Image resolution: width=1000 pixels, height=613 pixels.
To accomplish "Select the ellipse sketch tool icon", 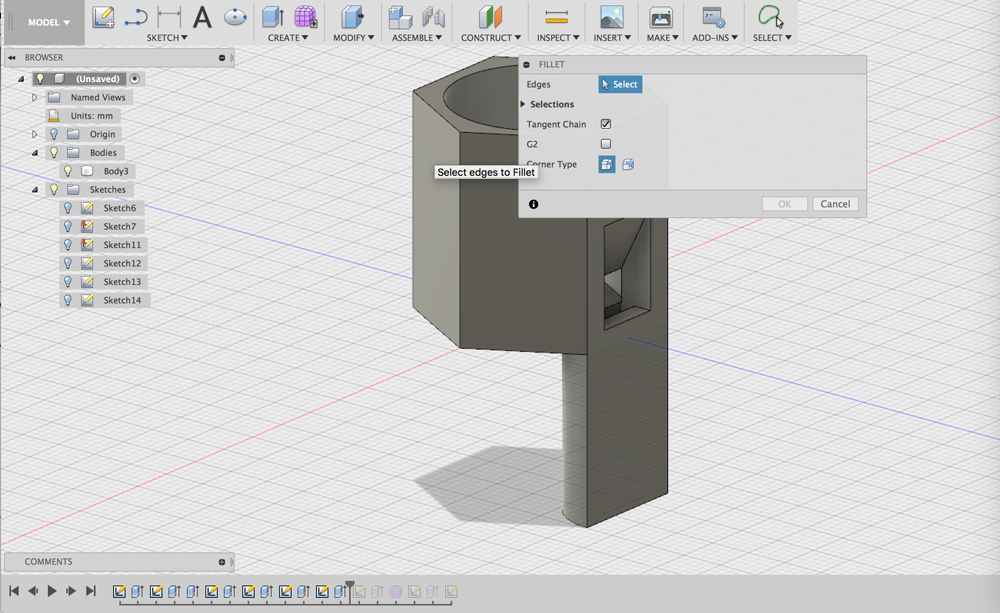I will tap(235, 17).
